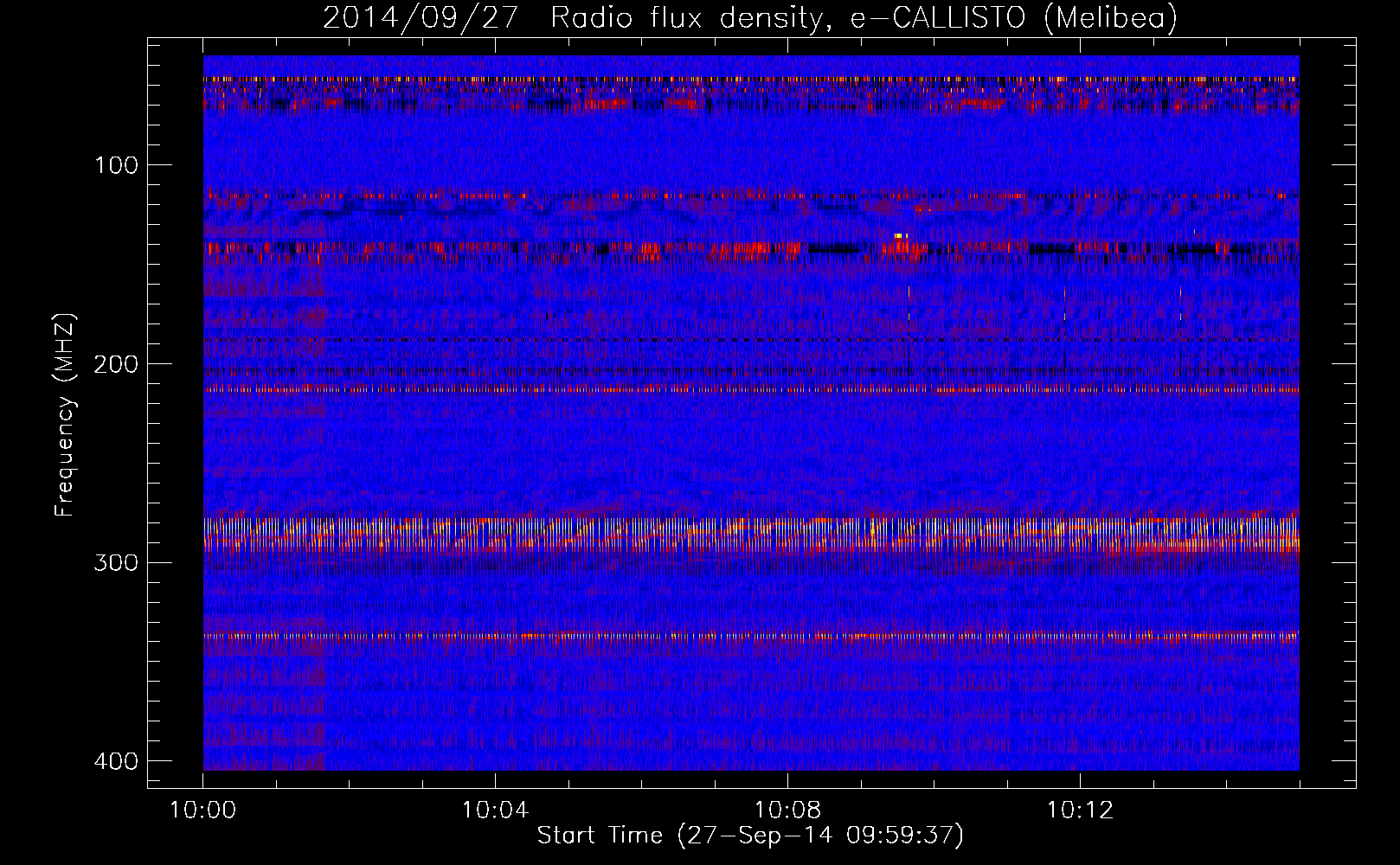Click the 'Frequency (MHZ)' y-axis label

(x=65, y=414)
